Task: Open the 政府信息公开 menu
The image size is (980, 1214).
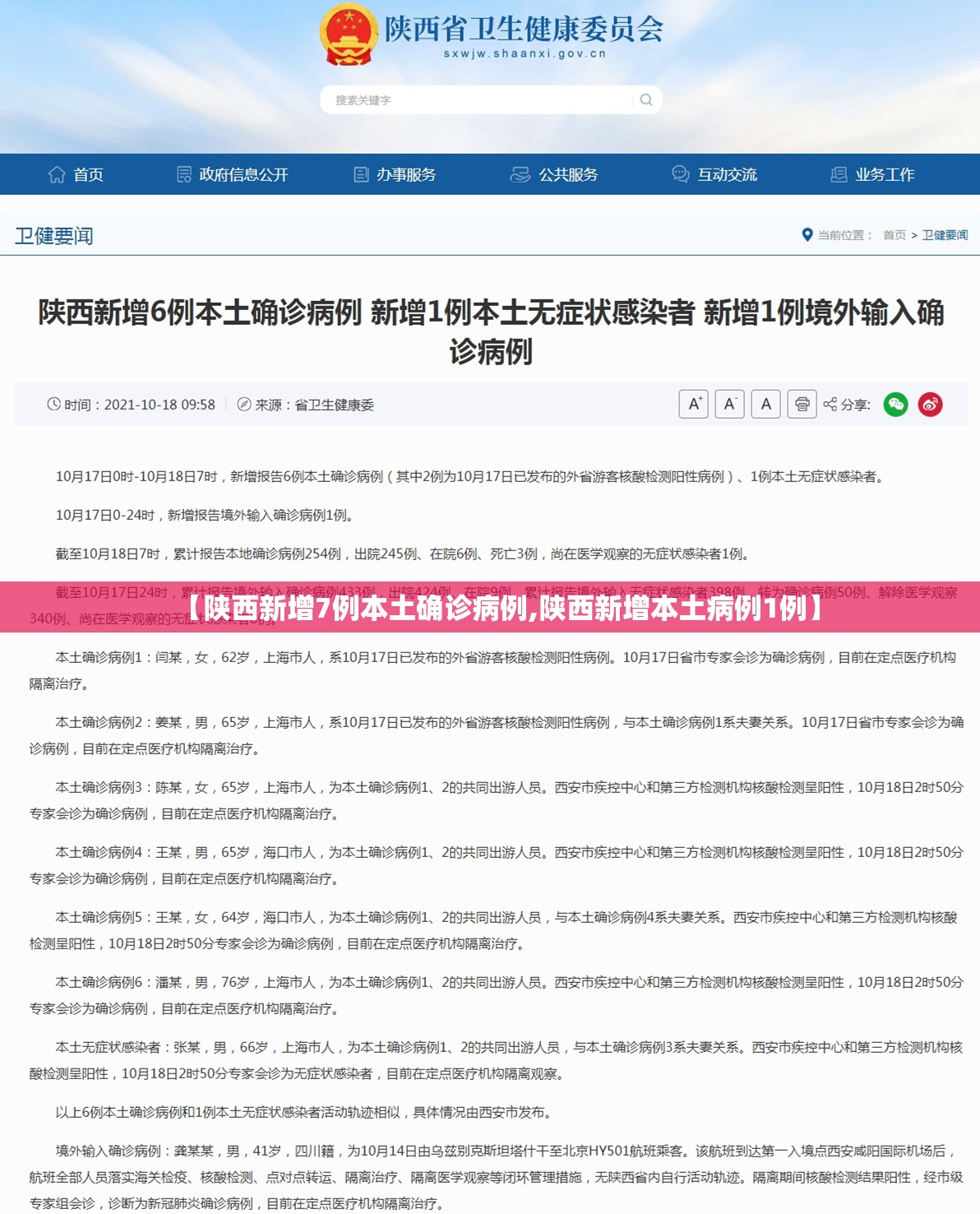Action: 233,174
